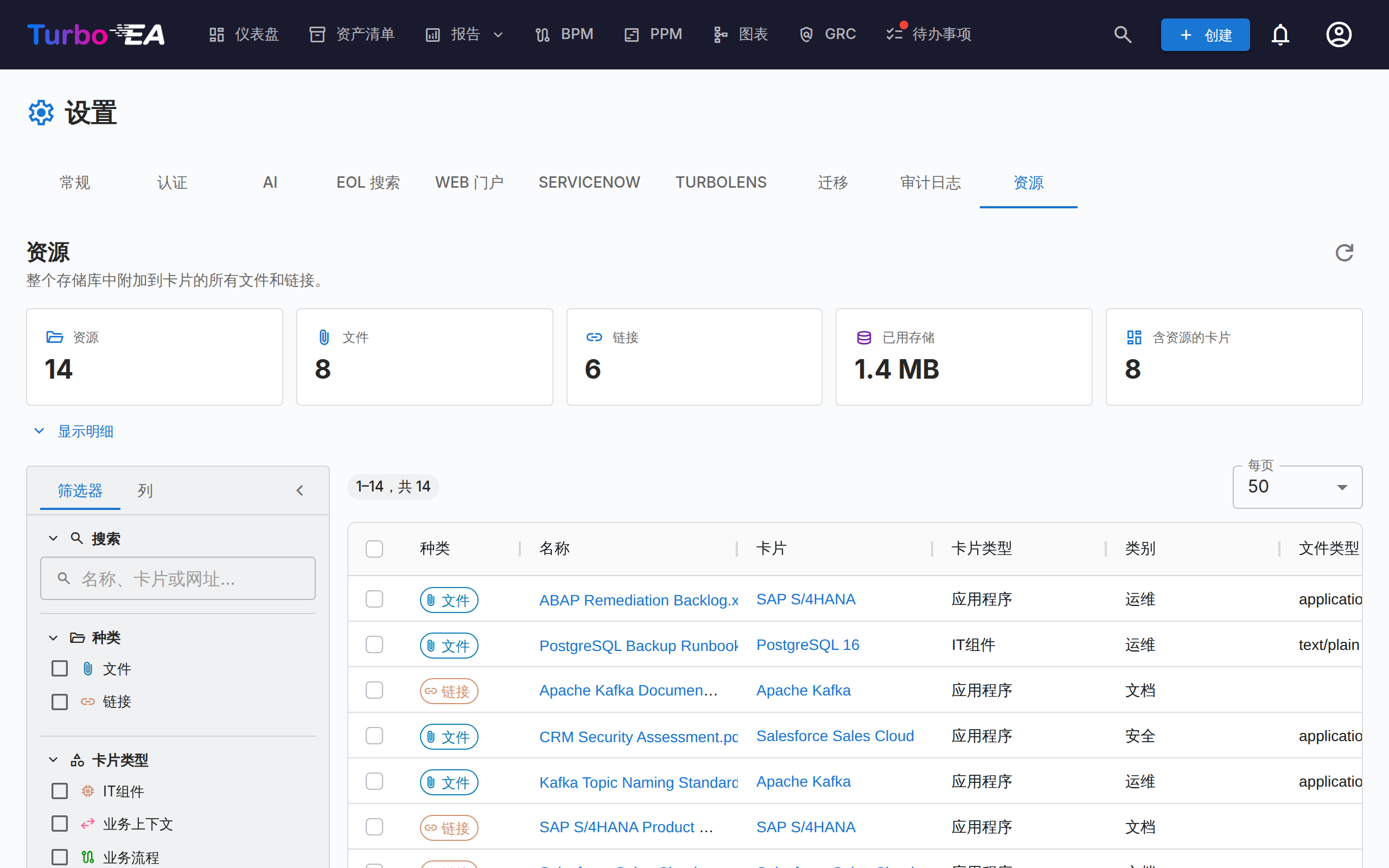Check the 业务上下文 card type checkbox
This screenshot has height=868, width=1389.
[x=60, y=824]
